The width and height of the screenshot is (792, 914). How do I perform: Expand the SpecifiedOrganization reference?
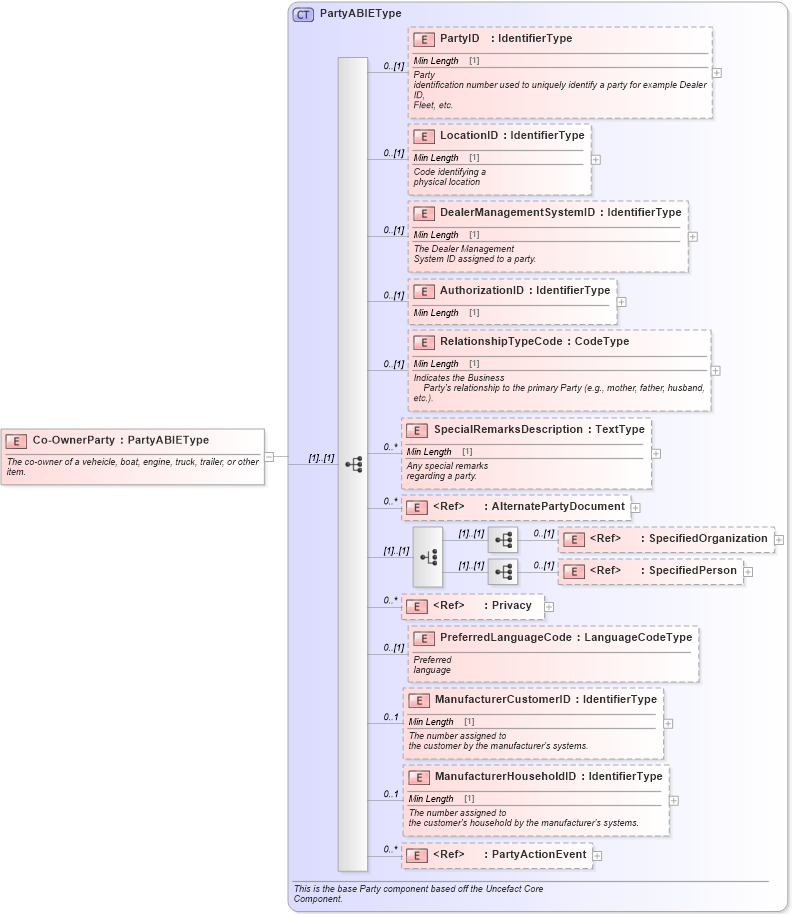click(x=779, y=540)
